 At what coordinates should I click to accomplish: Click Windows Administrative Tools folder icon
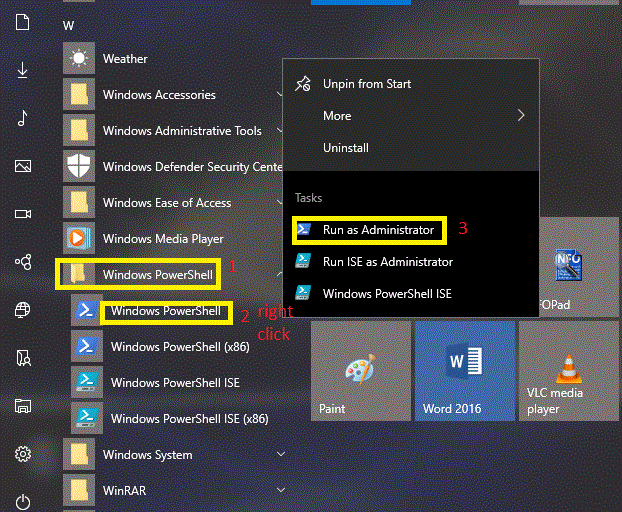79,130
